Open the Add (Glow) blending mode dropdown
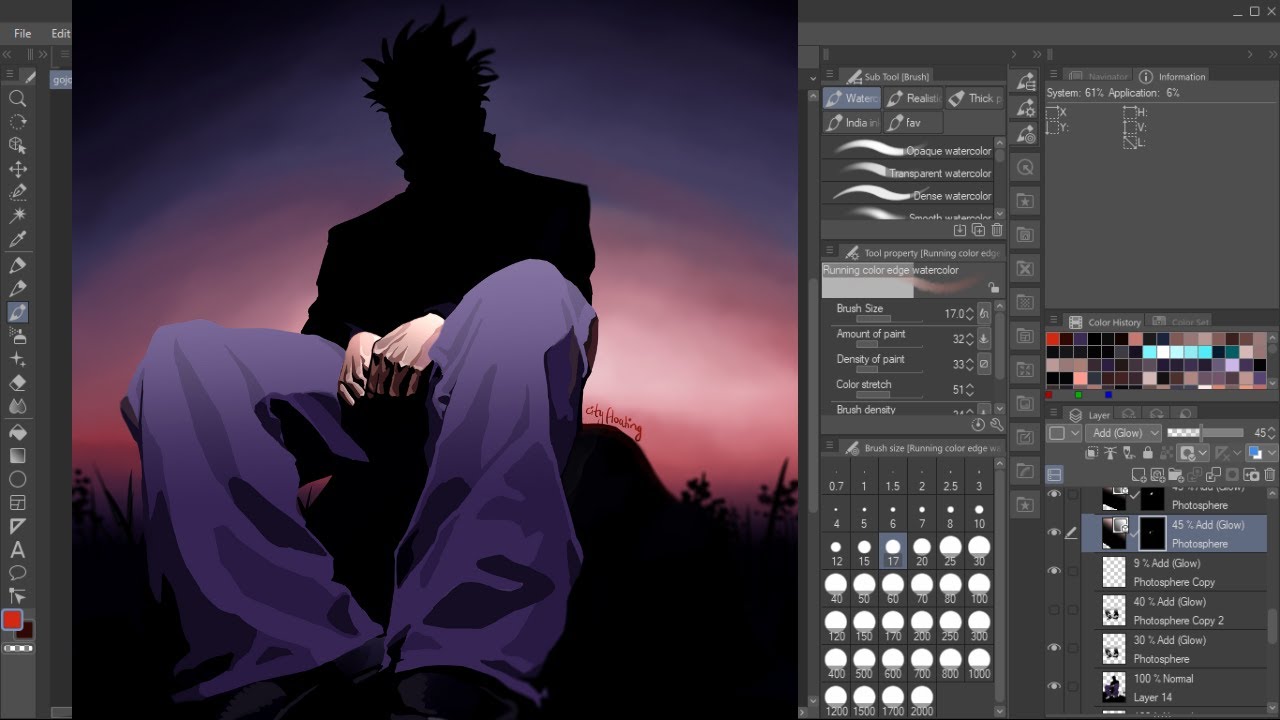The image size is (1280, 720). click(x=1125, y=433)
